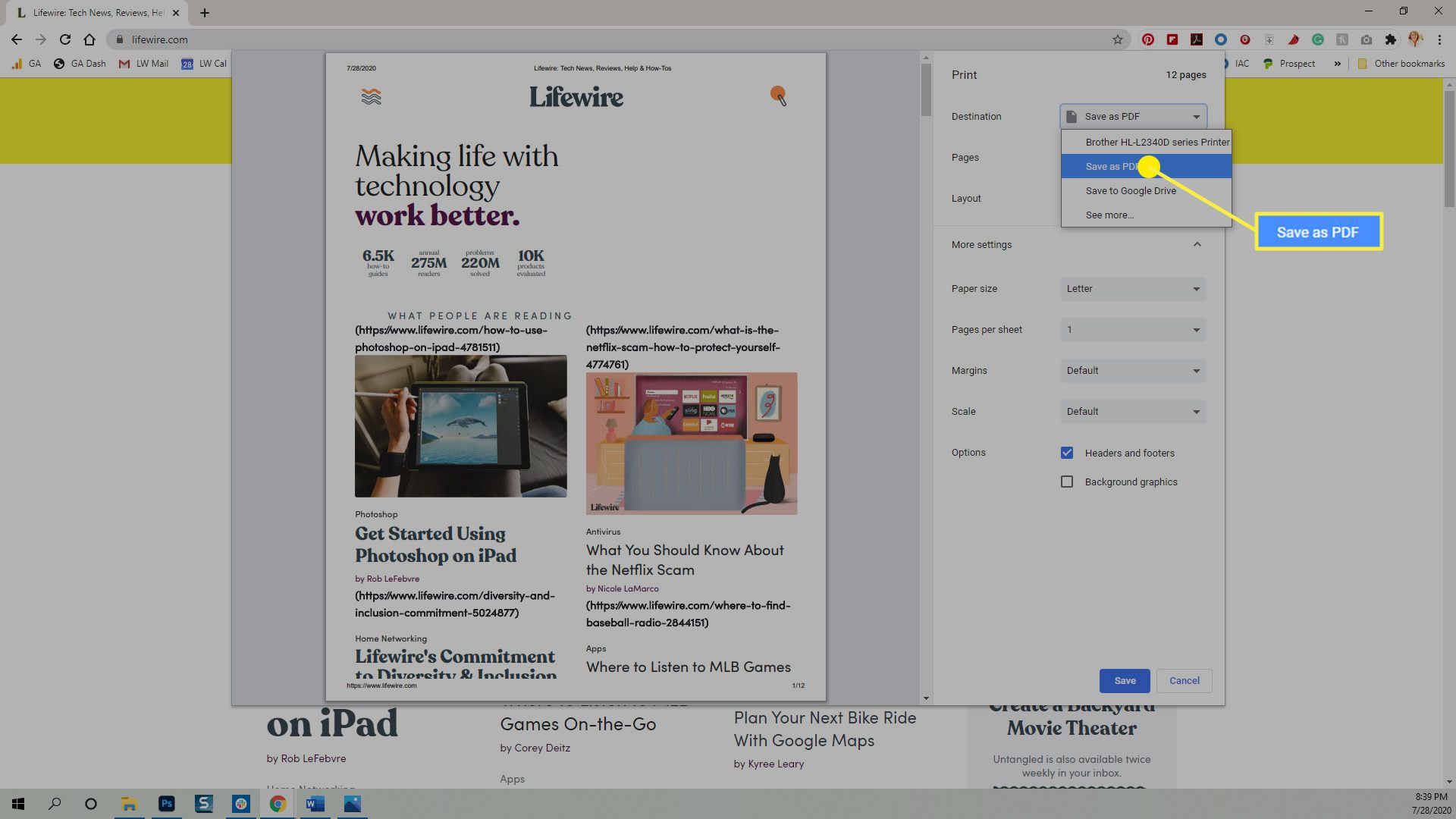Click the Adblock icon in browser toolbar
The image size is (1456, 819).
point(1245,39)
